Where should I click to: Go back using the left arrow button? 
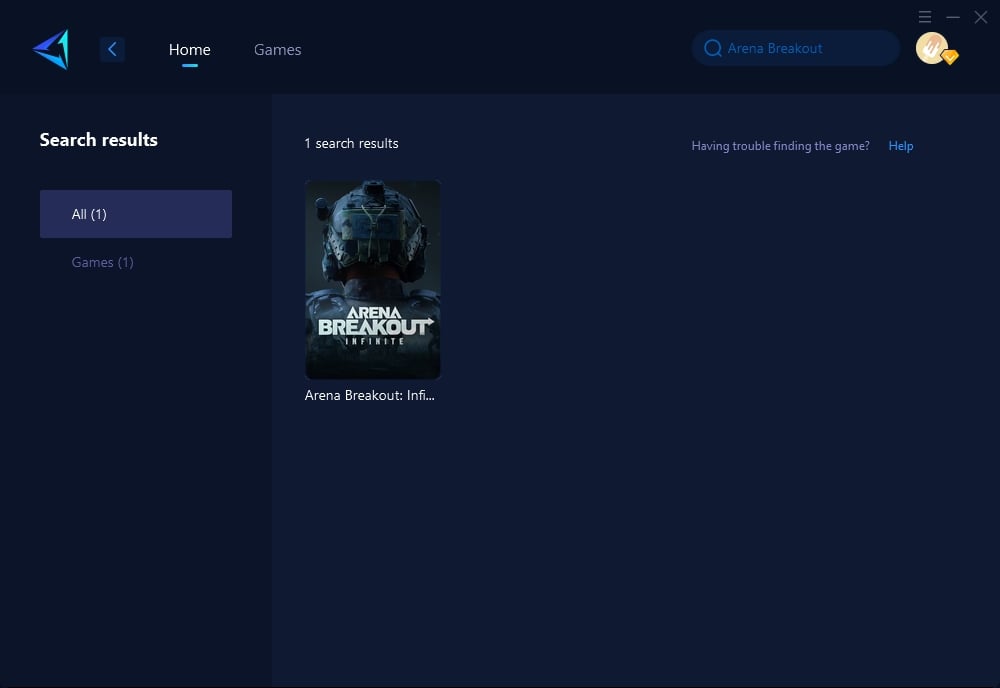(x=112, y=49)
